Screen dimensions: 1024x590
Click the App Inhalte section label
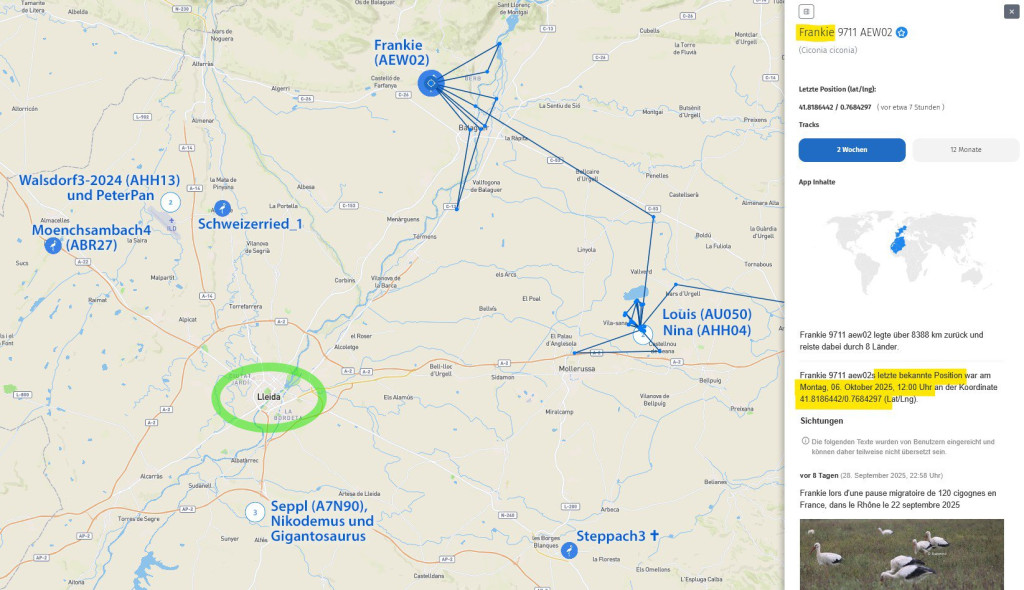(x=816, y=182)
